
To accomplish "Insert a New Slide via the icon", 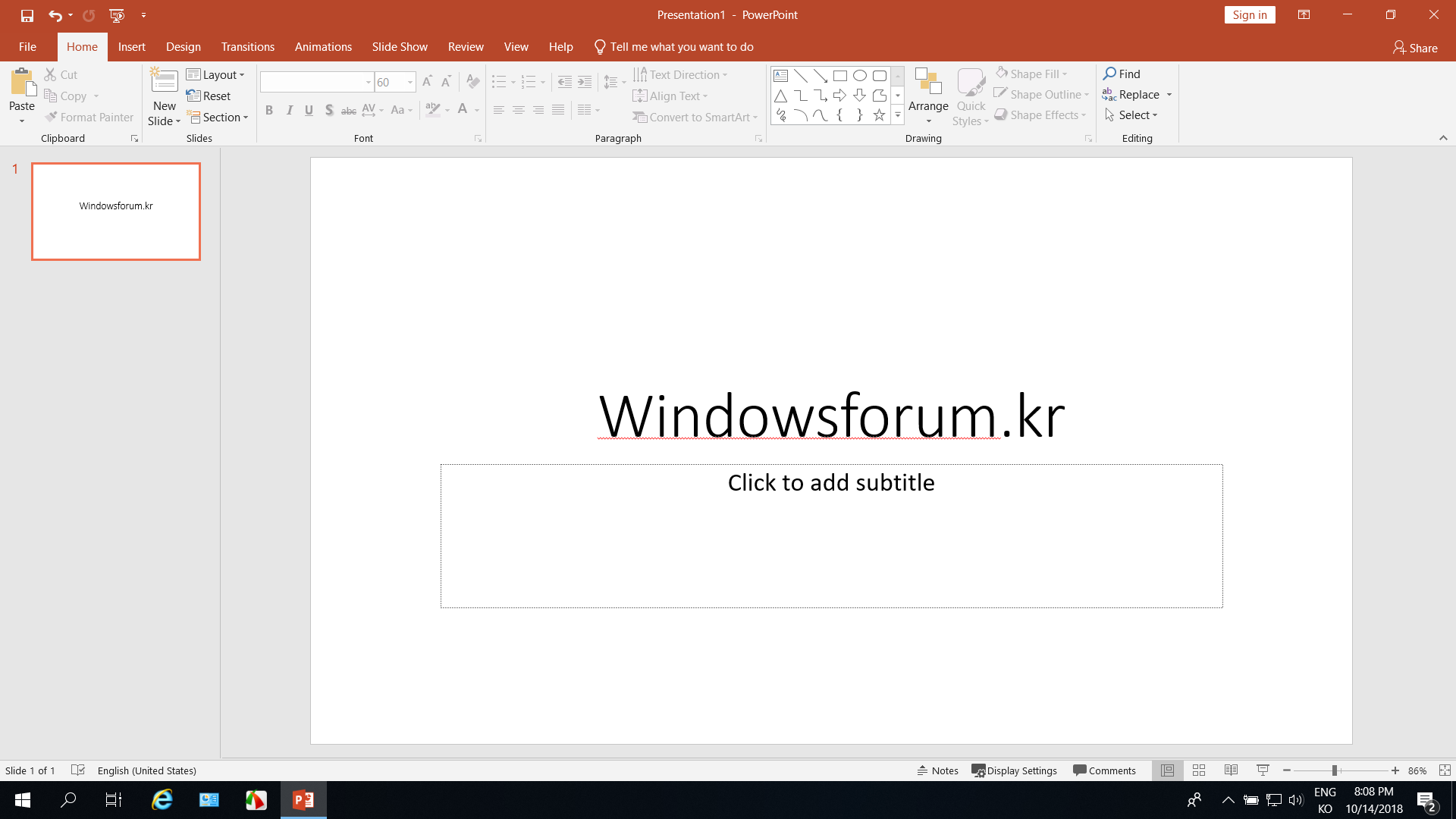I will pos(164,82).
